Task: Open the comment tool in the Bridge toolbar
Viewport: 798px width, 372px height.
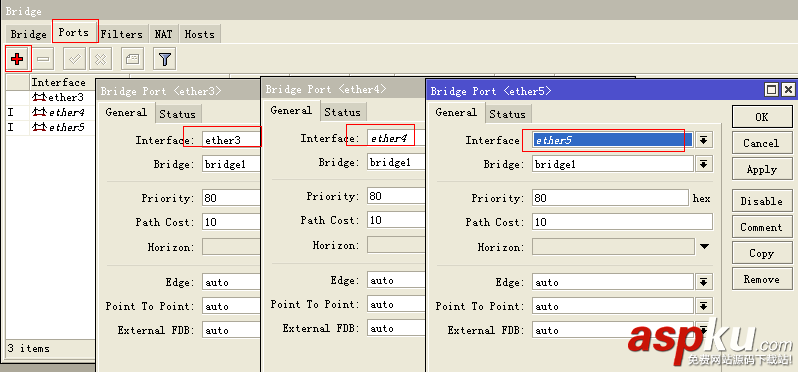Action: coord(132,59)
